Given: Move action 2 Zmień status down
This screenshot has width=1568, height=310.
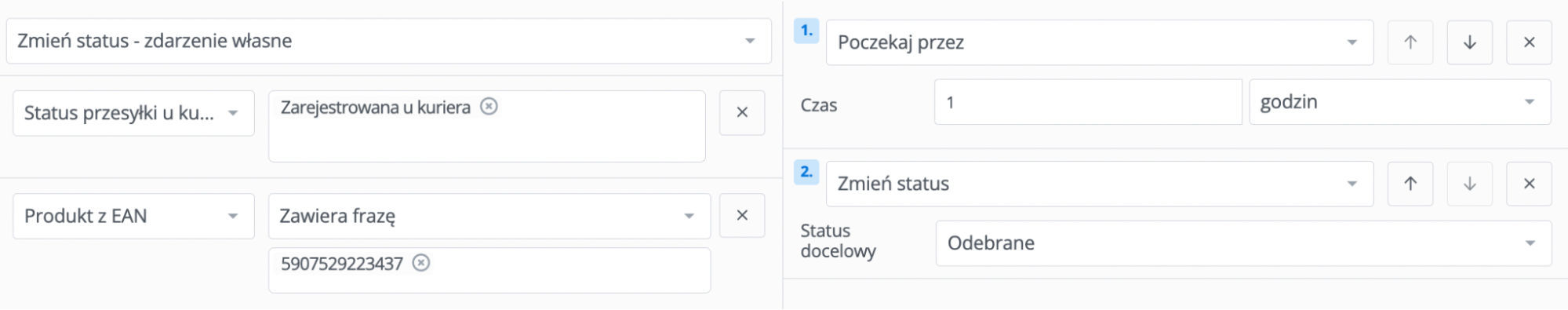Looking at the screenshot, I should coord(1470,184).
